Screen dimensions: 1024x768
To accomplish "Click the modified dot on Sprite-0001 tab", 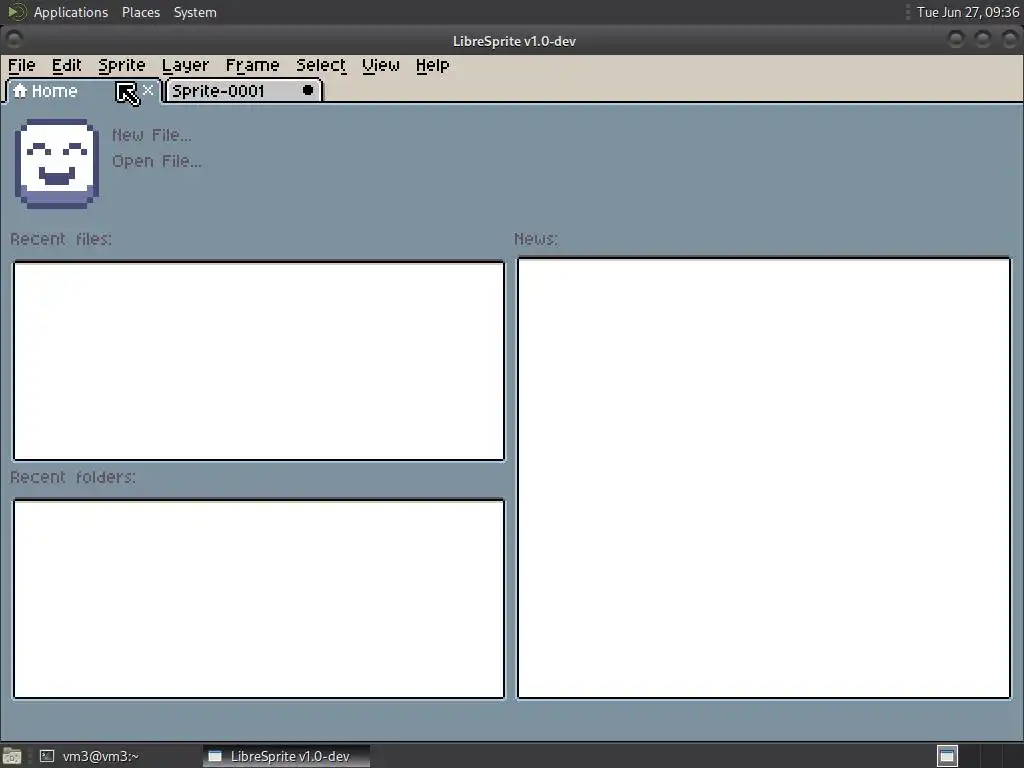I will pos(308,90).
